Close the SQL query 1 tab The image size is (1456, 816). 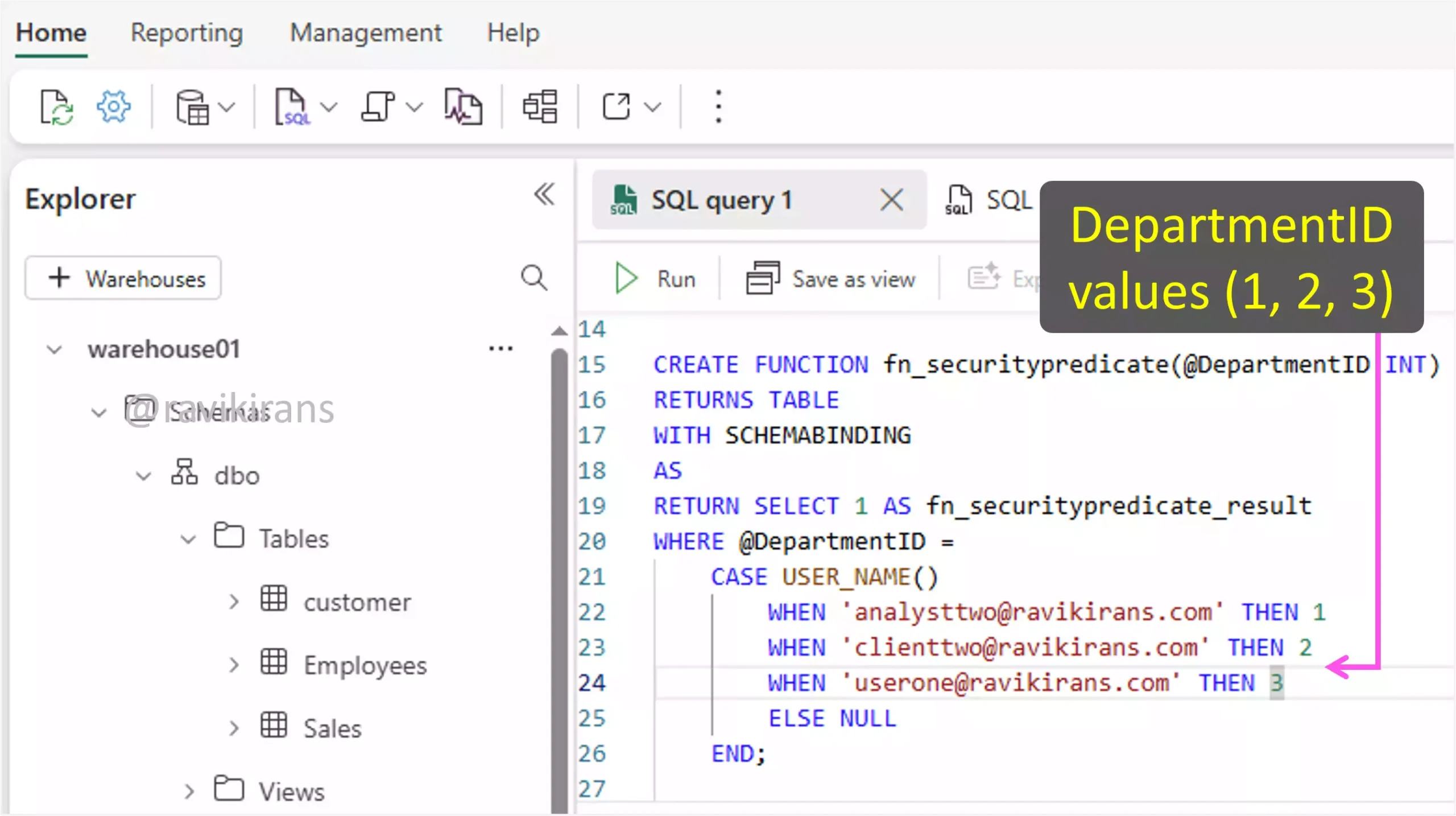pyautogui.click(x=891, y=200)
